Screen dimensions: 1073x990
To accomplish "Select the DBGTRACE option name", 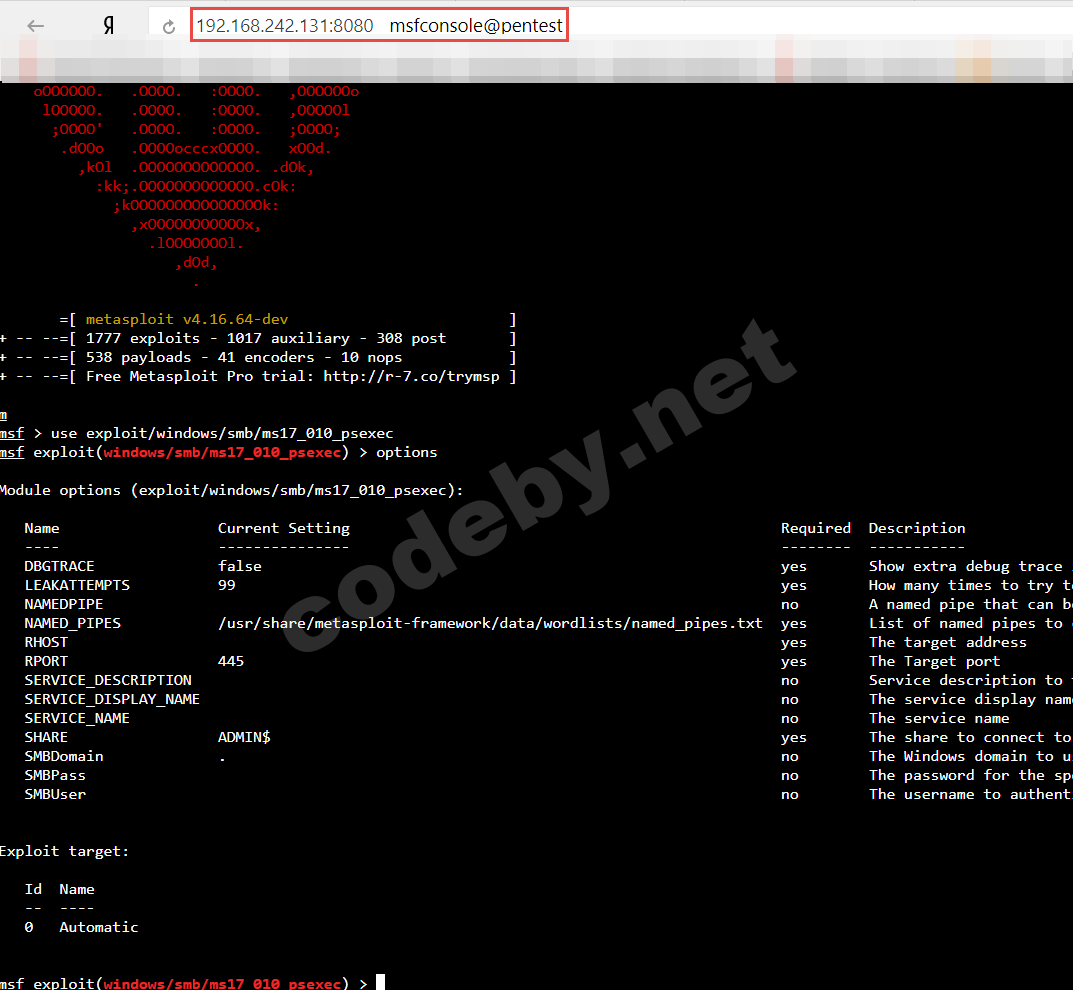I will [60, 566].
